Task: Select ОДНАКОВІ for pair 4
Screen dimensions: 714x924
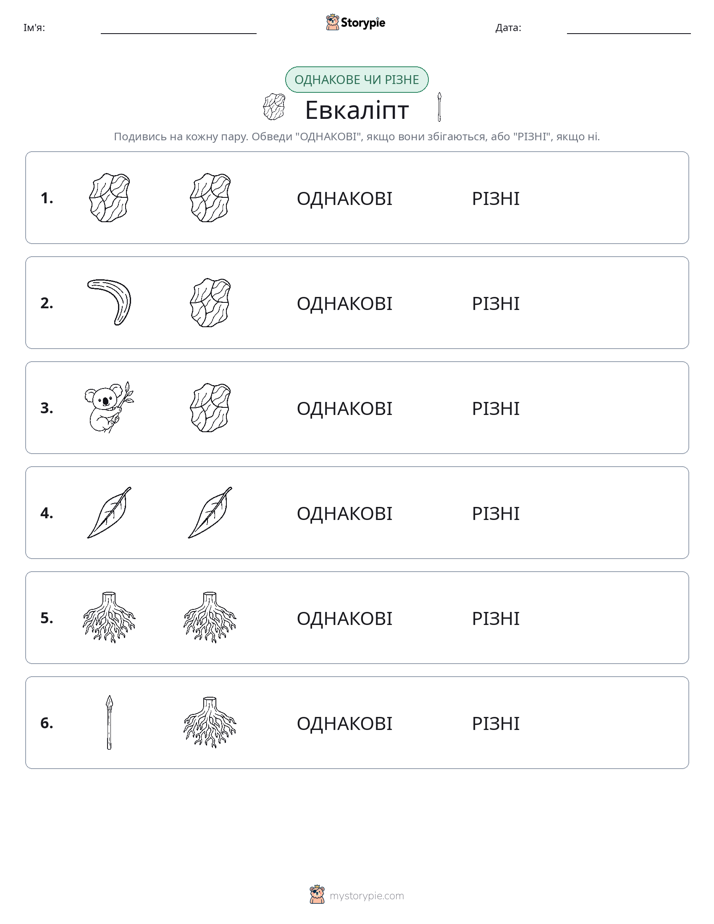Action: [344, 513]
